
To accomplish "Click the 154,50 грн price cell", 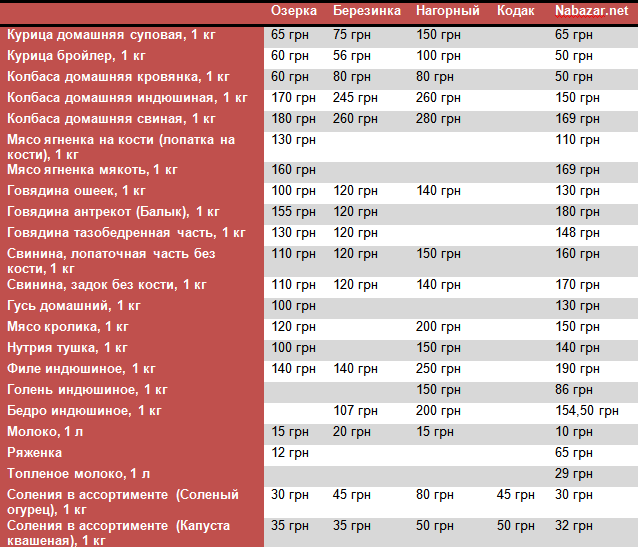I will tap(587, 410).
